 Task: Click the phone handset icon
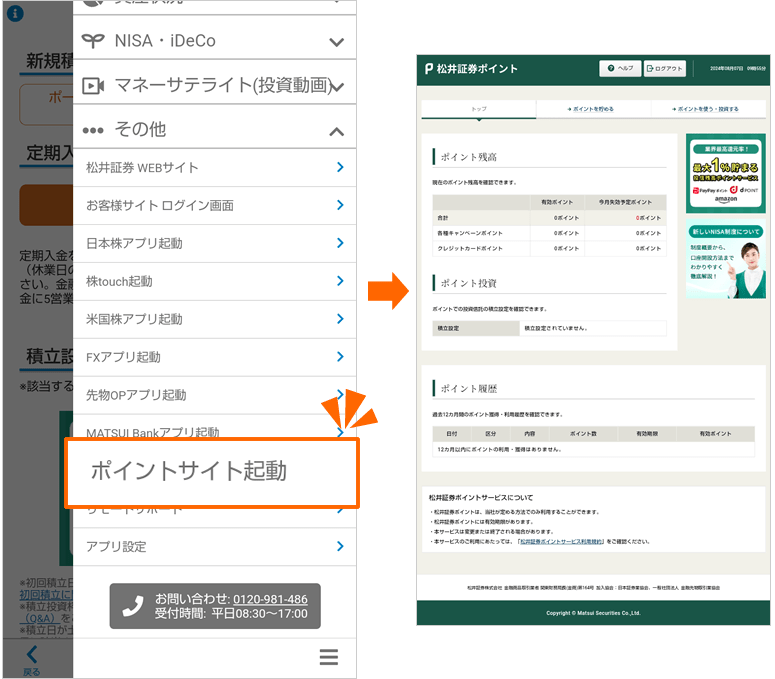(133, 606)
